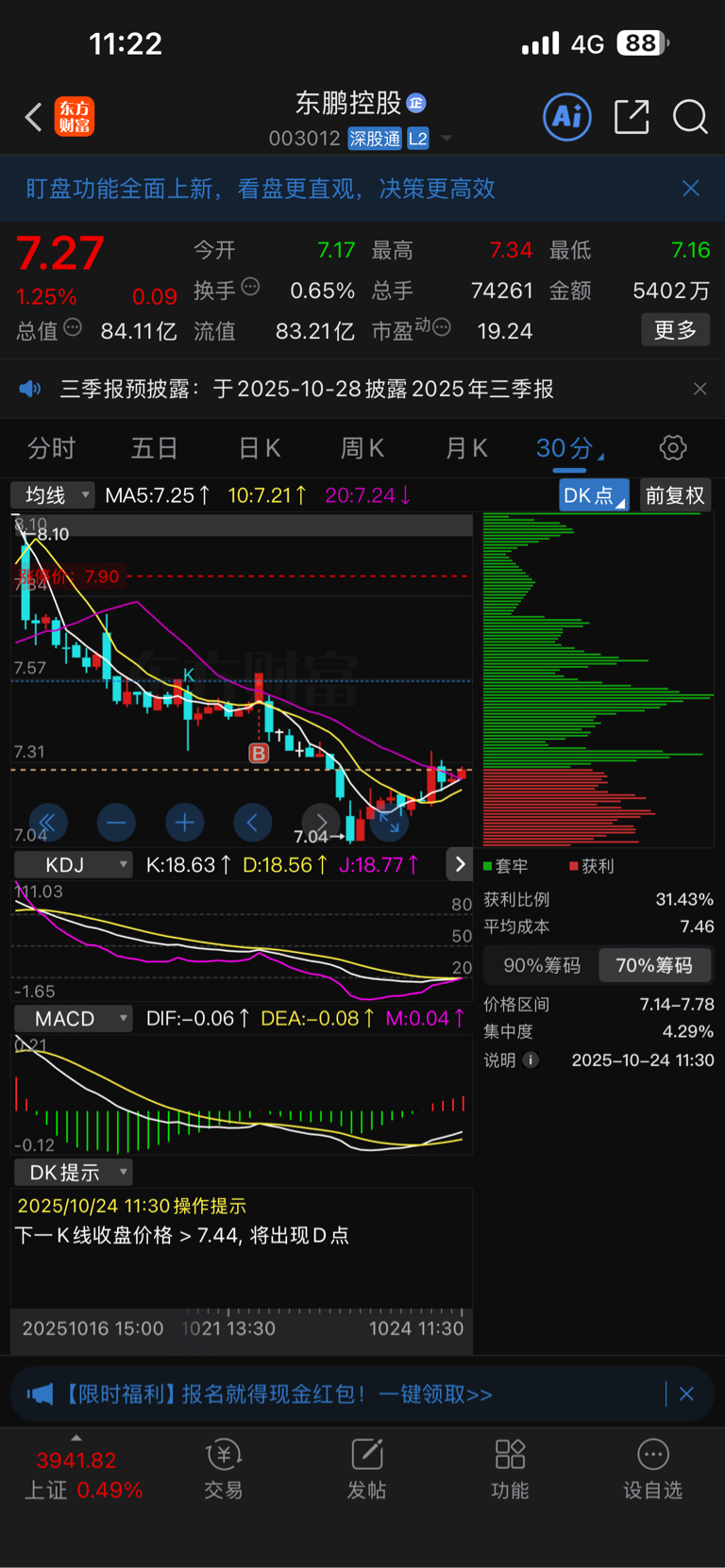
Task: Tap the verified badge beside 东鹏控股
Action: 416,103
